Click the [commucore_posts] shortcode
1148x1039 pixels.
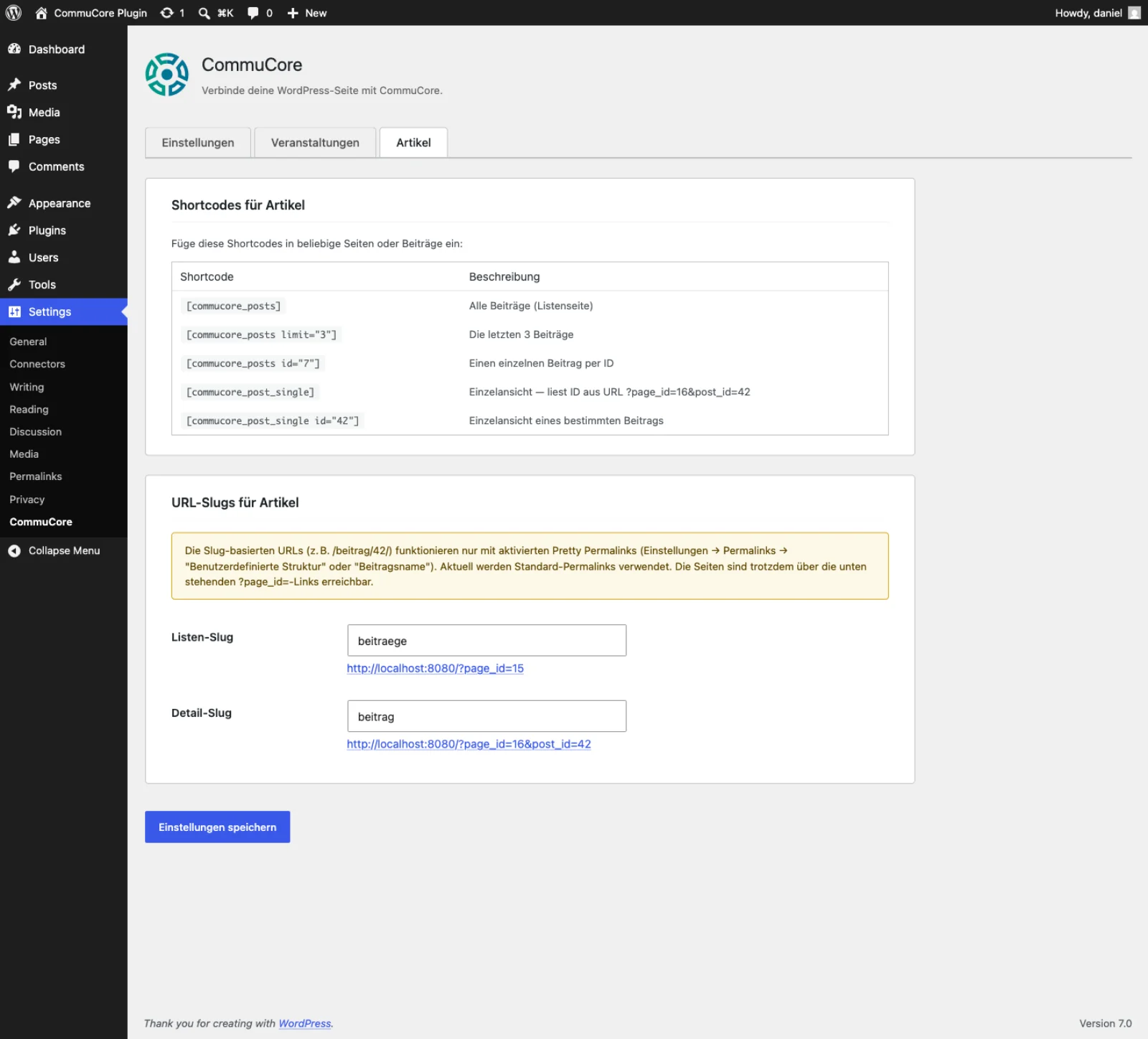click(x=233, y=306)
